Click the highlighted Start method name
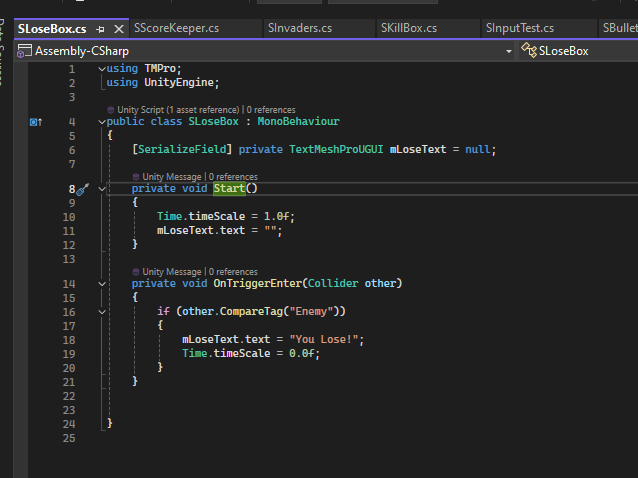Screen dimensions: 638x478 click(229, 188)
